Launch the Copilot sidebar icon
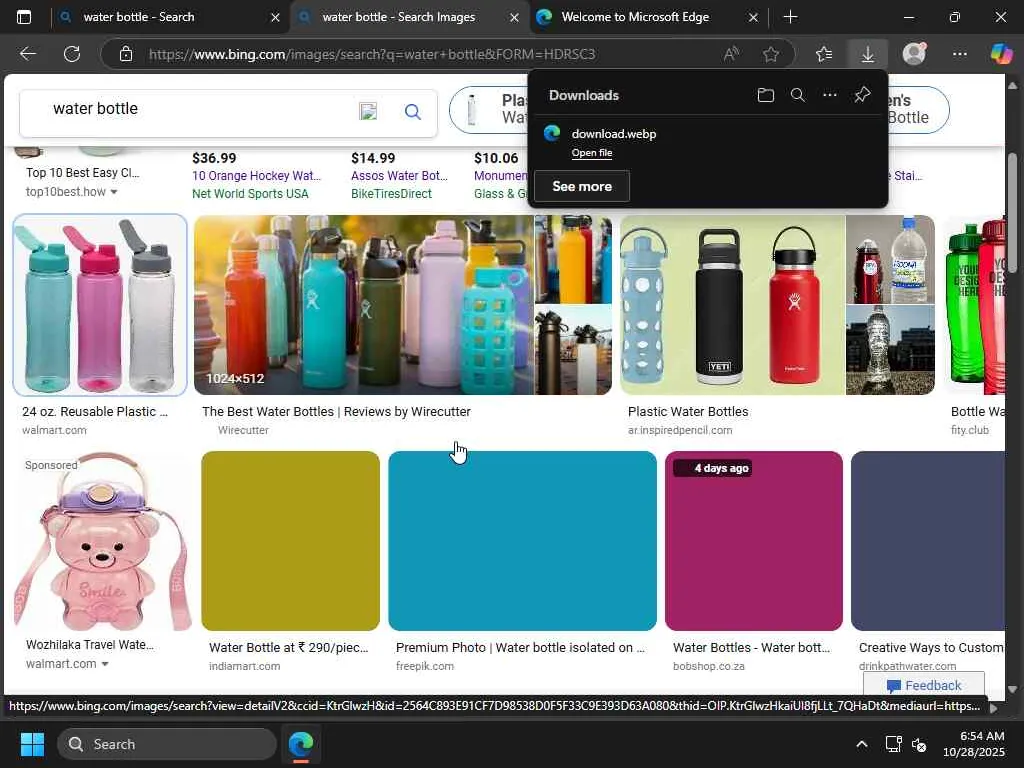Image resolution: width=1024 pixels, height=768 pixels. pos(1001,54)
